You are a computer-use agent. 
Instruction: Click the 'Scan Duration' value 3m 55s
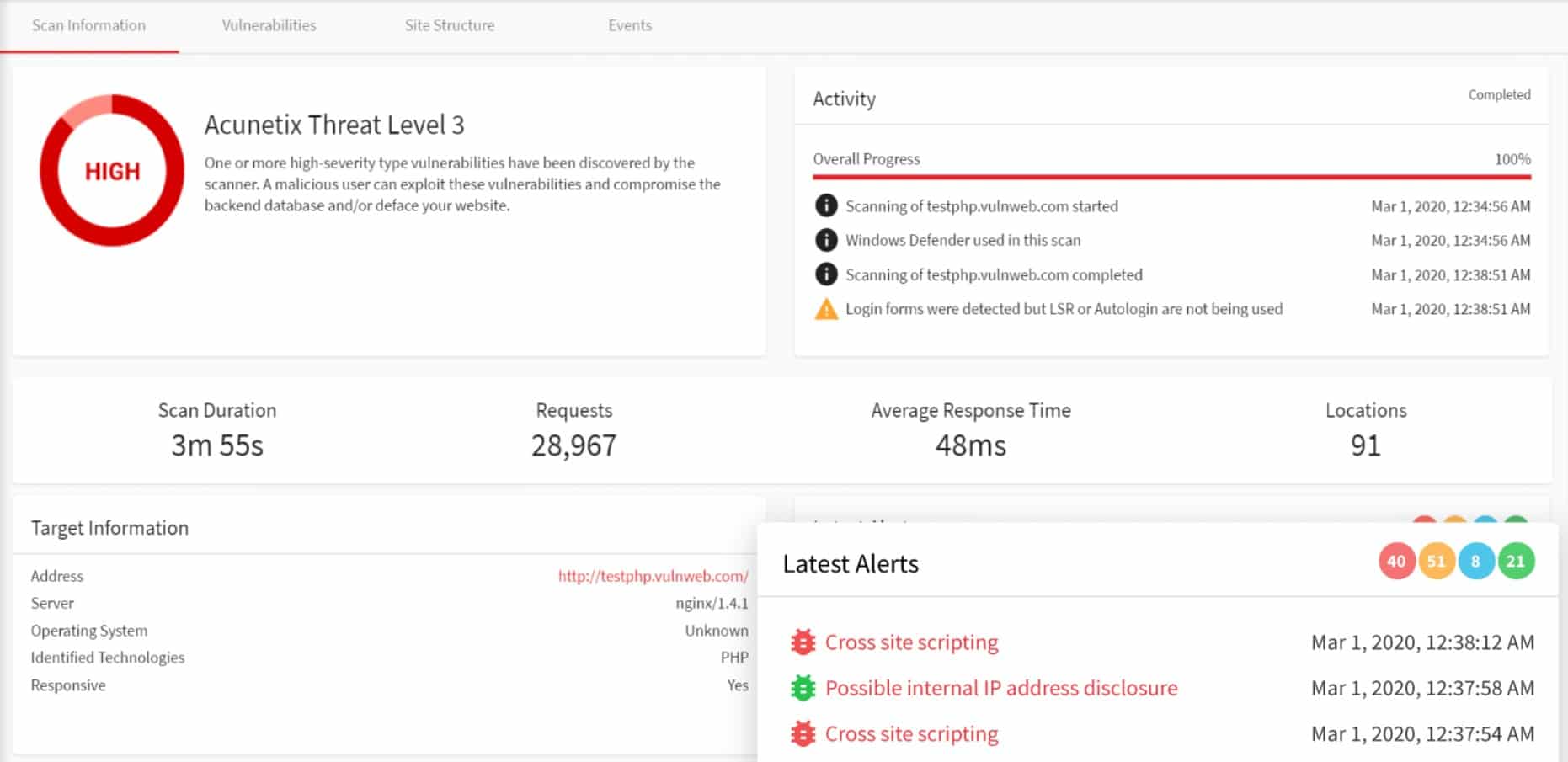(217, 445)
